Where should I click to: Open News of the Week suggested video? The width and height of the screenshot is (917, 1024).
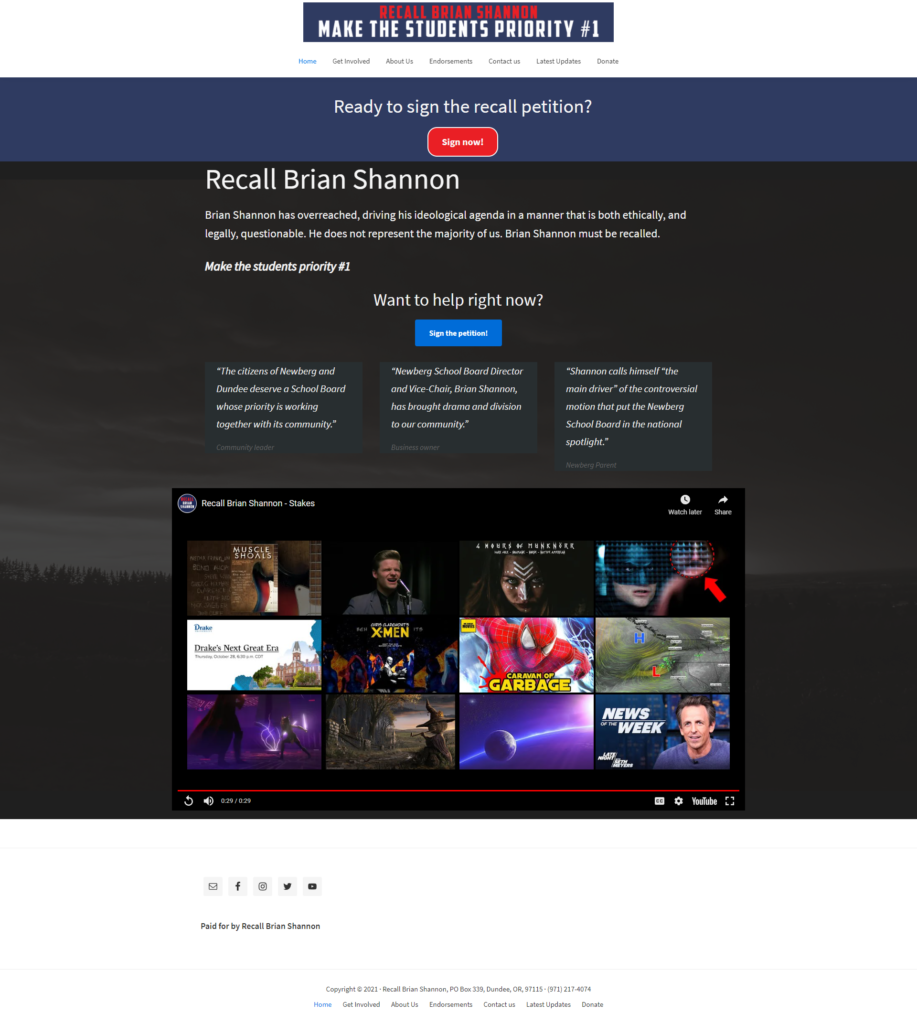point(662,731)
